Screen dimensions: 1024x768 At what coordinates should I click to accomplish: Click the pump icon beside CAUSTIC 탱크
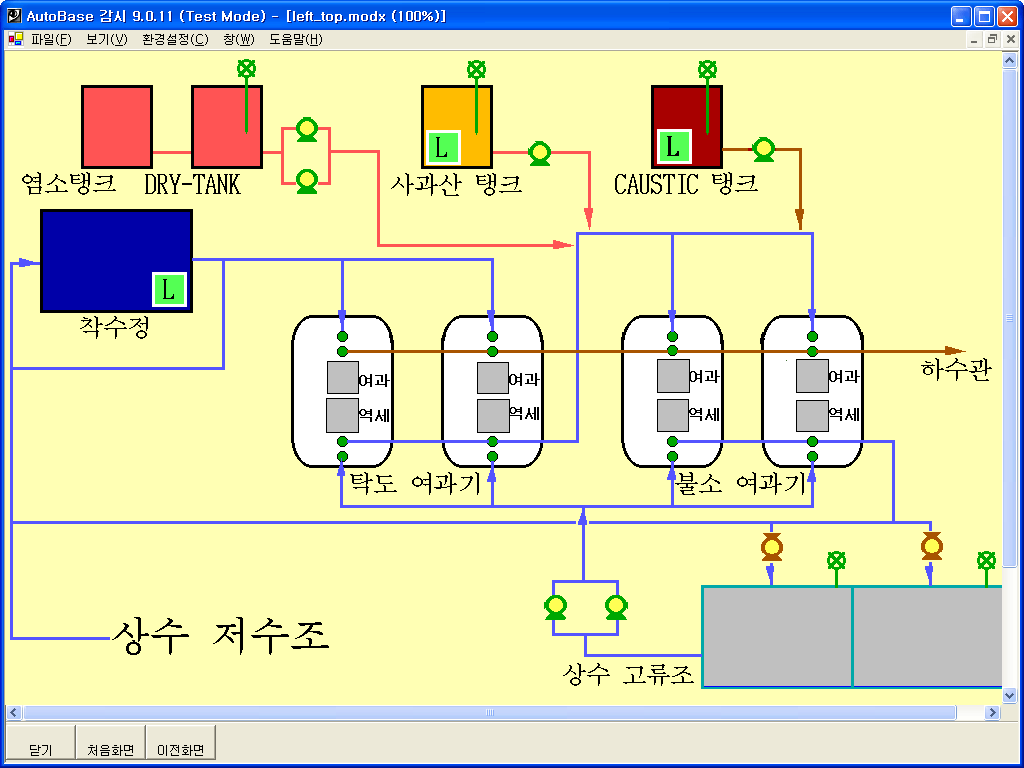pos(763,149)
